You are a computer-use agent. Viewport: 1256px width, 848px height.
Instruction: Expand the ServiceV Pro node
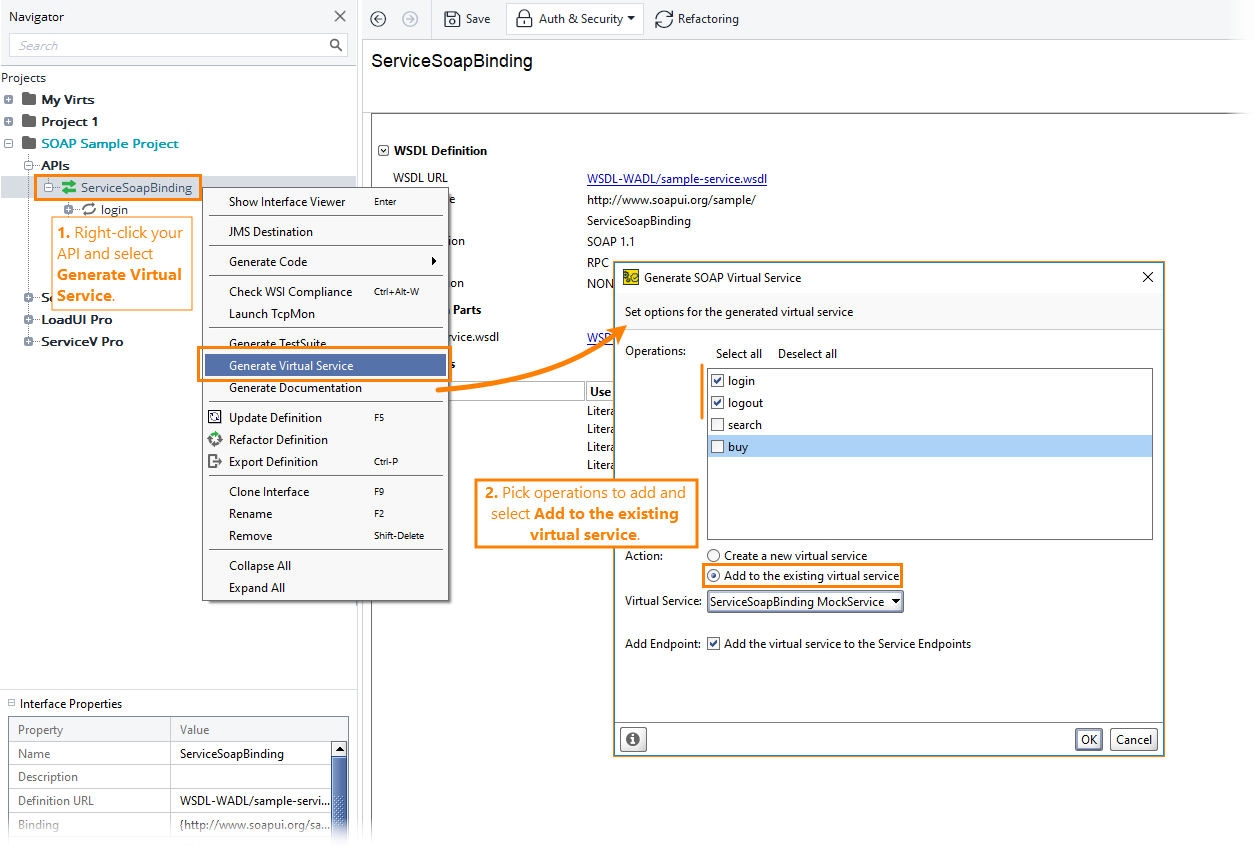click(30, 341)
